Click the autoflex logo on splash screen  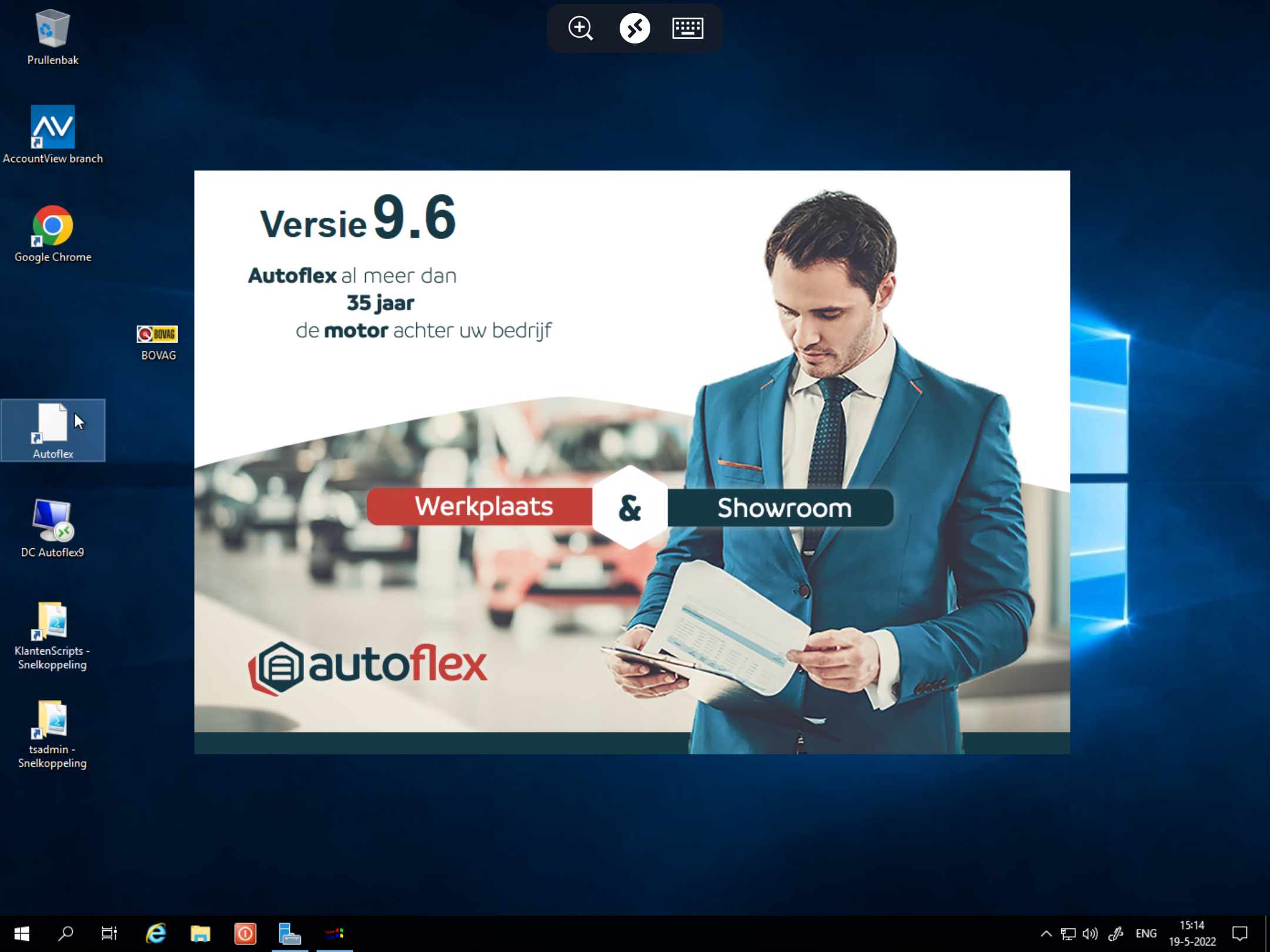pos(367,668)
